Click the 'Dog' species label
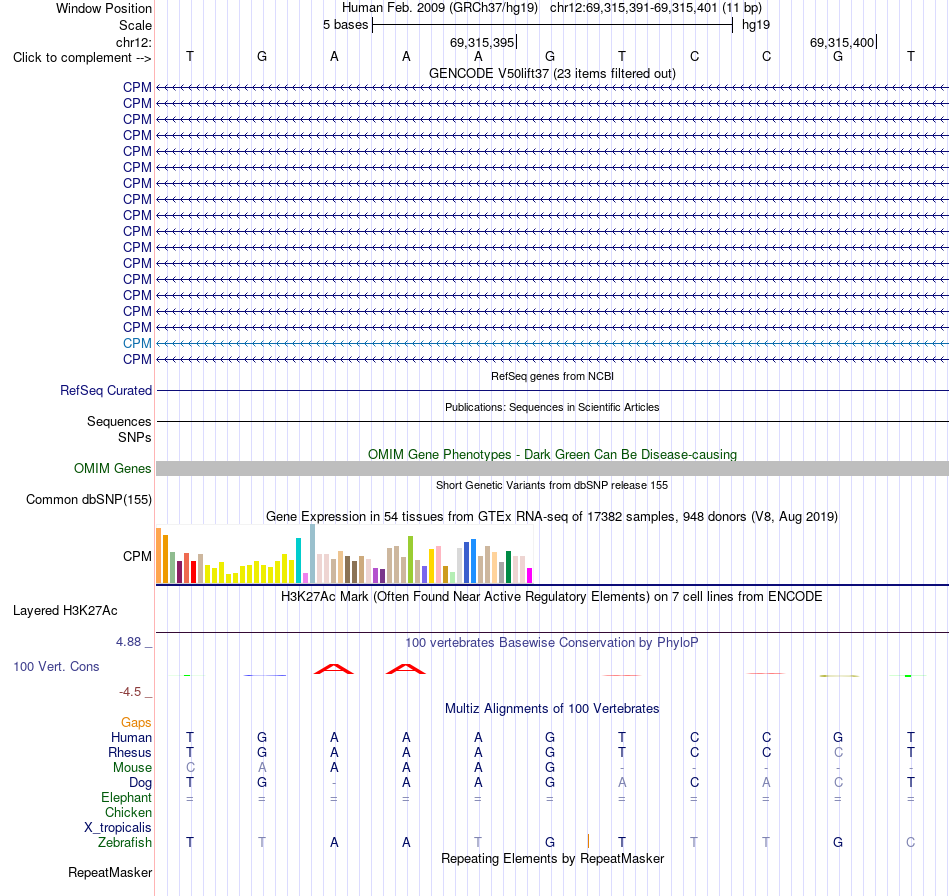This screenshot has height=896, width=950. (140, 783)
